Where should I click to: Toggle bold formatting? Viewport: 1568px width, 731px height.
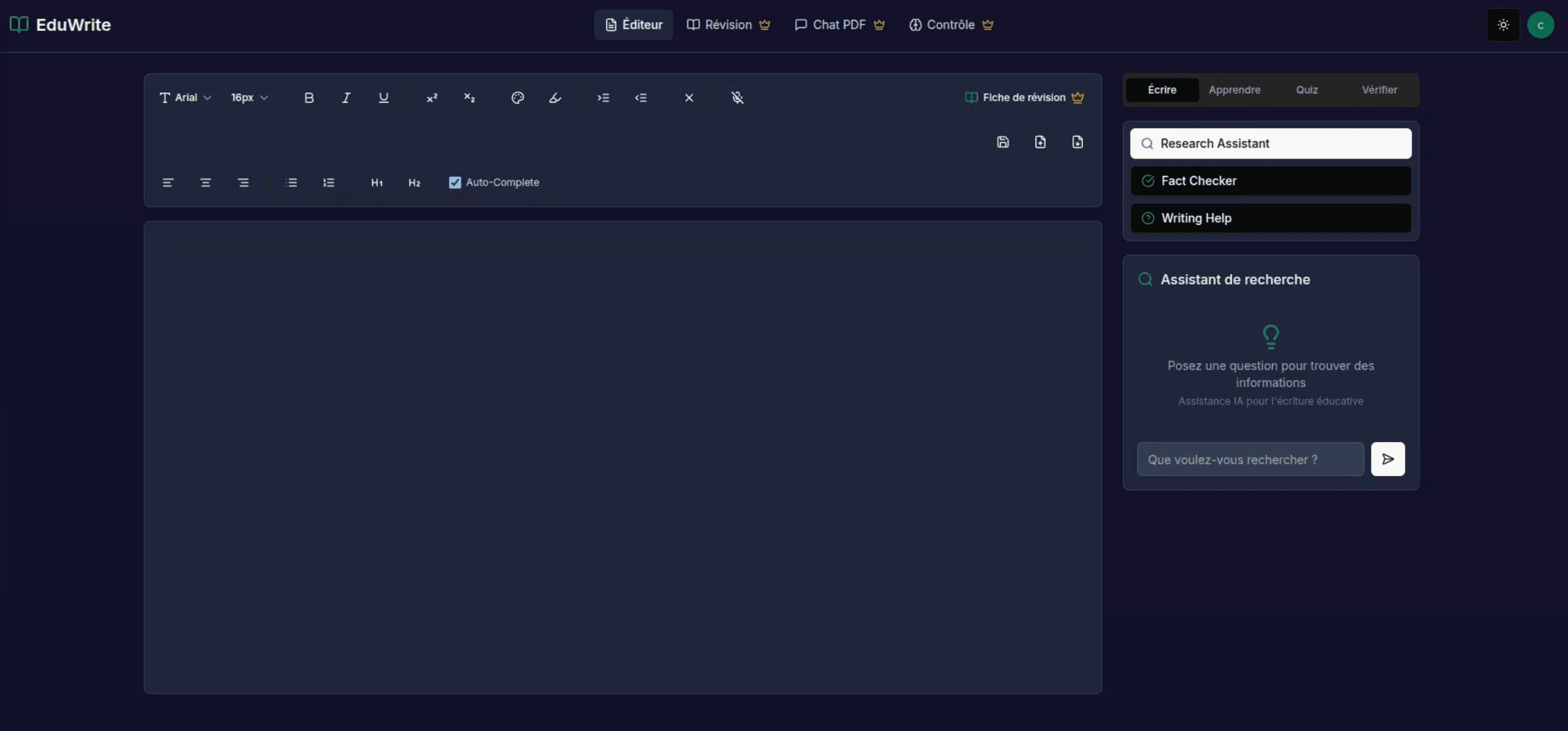(309, 97)
